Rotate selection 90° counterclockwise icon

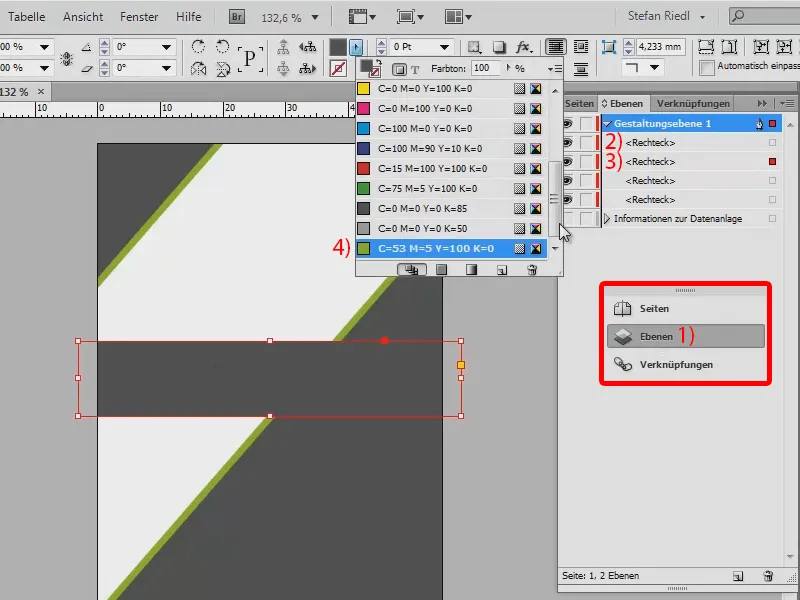click(x=222, y=47)
